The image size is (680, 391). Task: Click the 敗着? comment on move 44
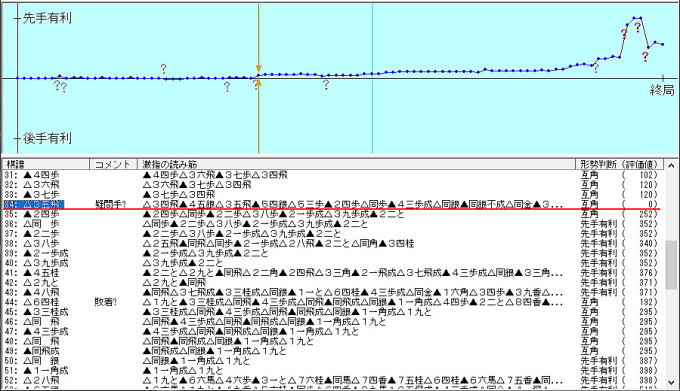click(105, 302)
